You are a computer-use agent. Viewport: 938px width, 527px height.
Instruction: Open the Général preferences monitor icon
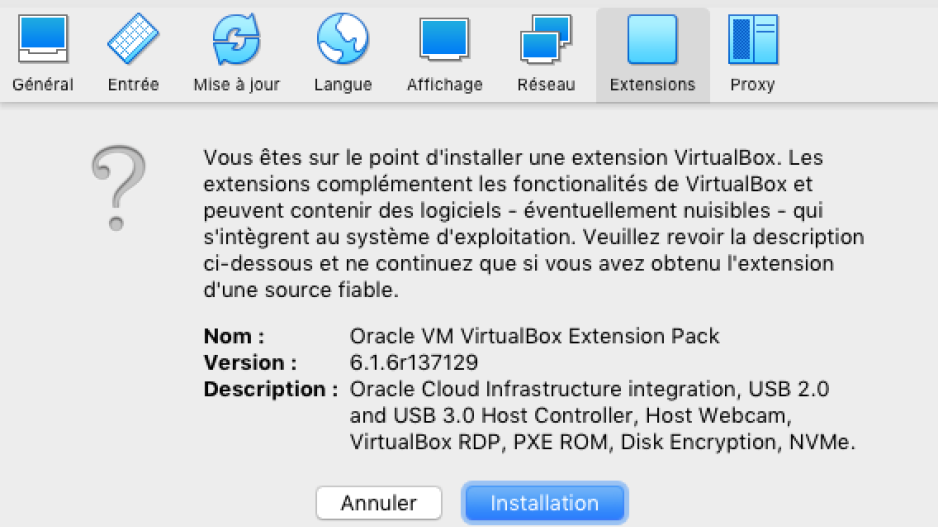point(42,39)
